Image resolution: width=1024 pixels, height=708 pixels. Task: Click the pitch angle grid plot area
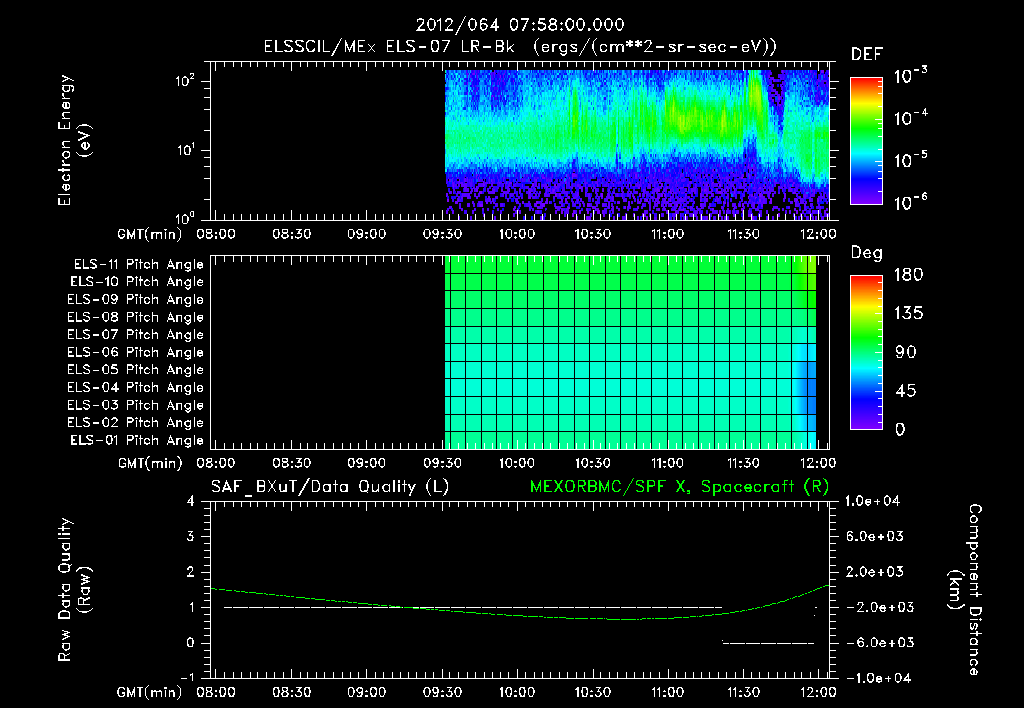click(630, 352)
